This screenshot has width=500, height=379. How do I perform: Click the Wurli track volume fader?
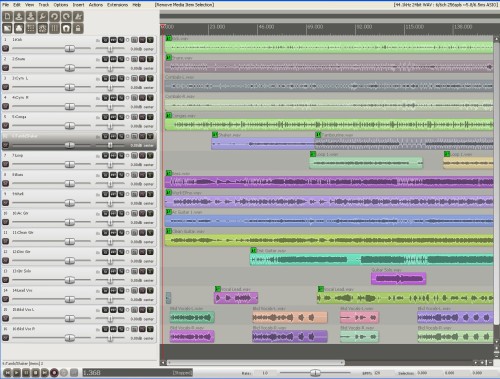pyautogui.click(x=70, y=203)
